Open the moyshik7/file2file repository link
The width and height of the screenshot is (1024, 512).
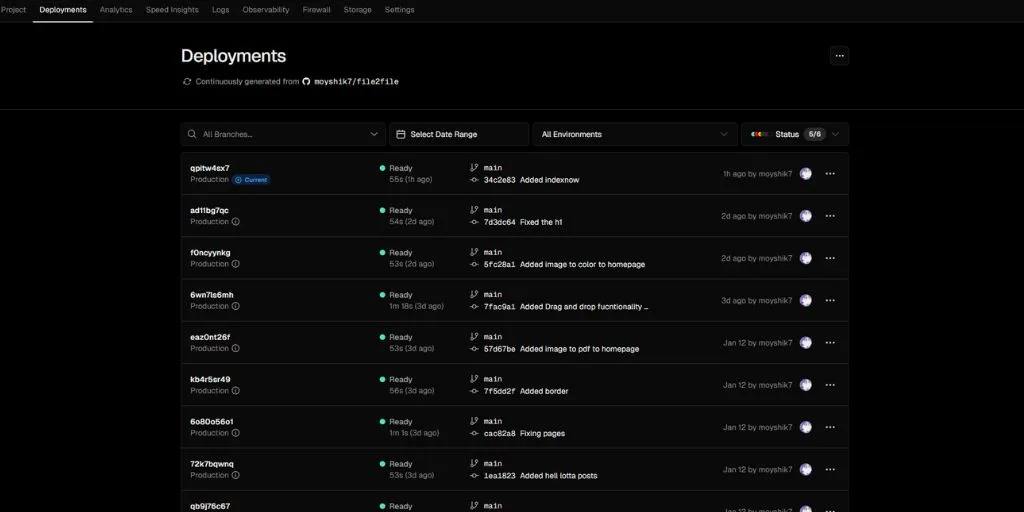[x=356, y=82]
